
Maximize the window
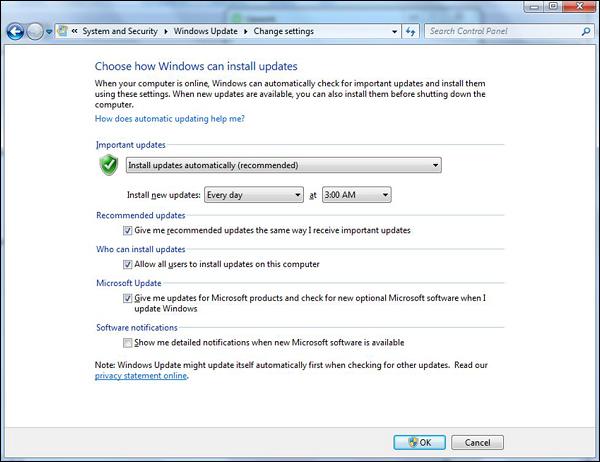tap(553, 7)
